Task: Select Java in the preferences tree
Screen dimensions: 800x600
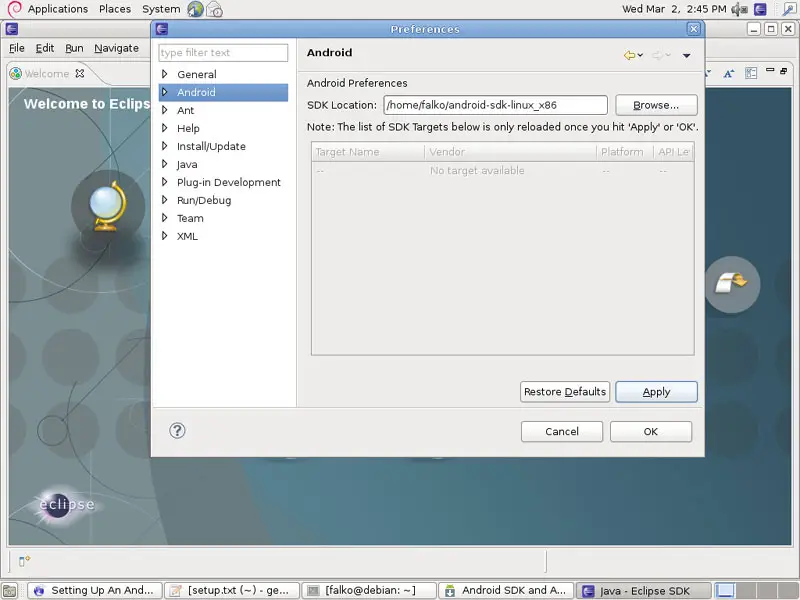Action: (187, 164)
